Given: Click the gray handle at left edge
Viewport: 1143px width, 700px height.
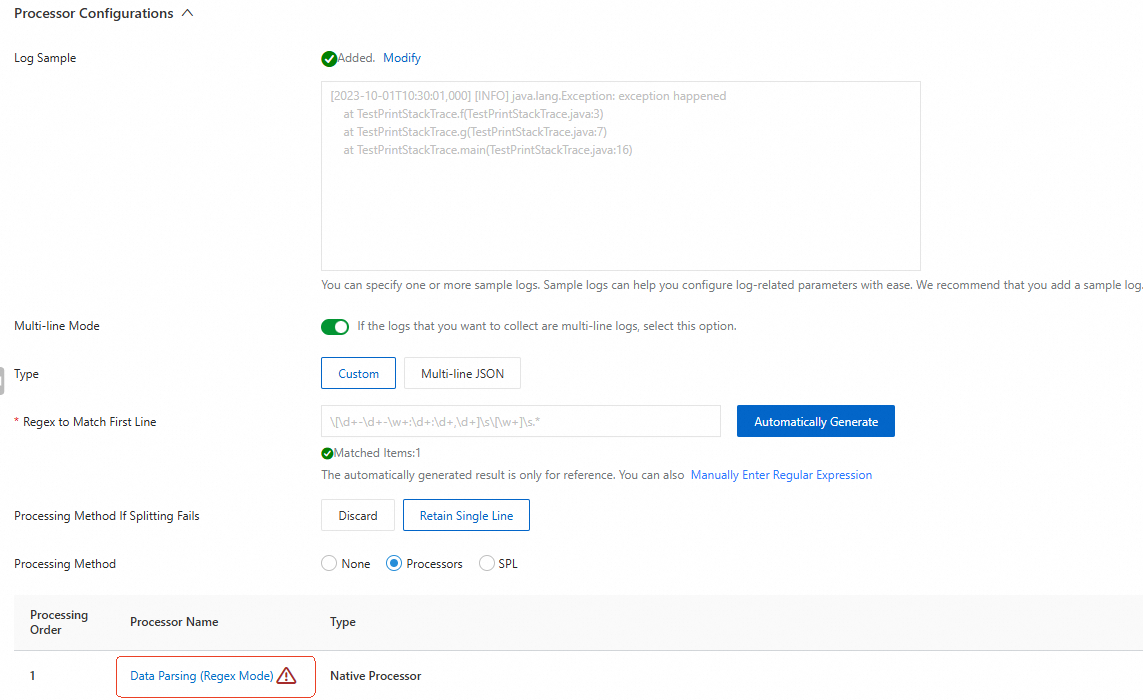Looking at the screenshot, I should (x=1, y=381).
